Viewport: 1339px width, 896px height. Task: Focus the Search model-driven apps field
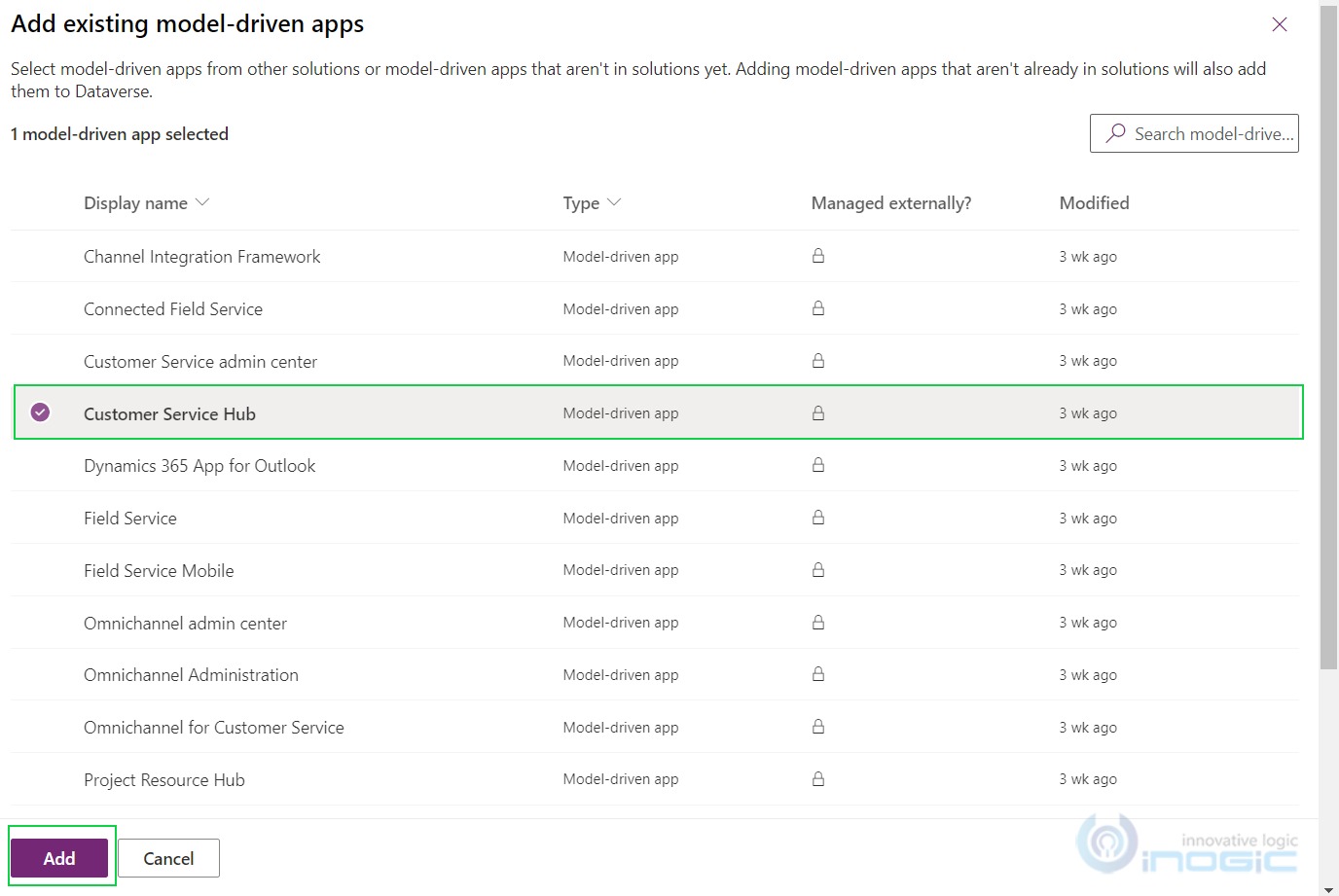tap(1194, 133)
